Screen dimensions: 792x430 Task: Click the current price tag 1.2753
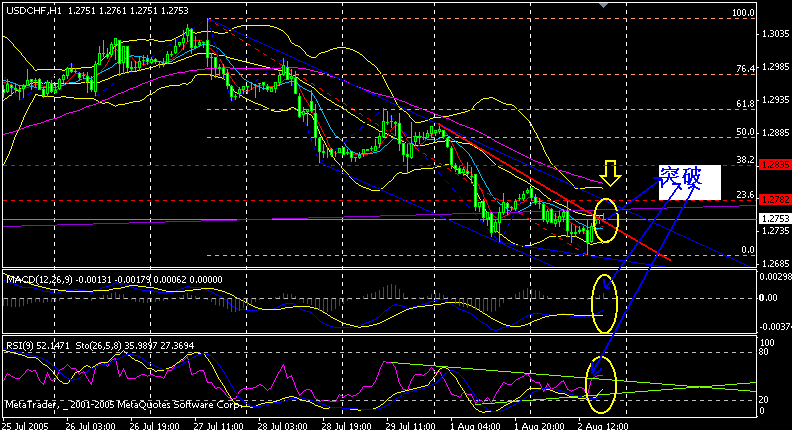point(775,219)
